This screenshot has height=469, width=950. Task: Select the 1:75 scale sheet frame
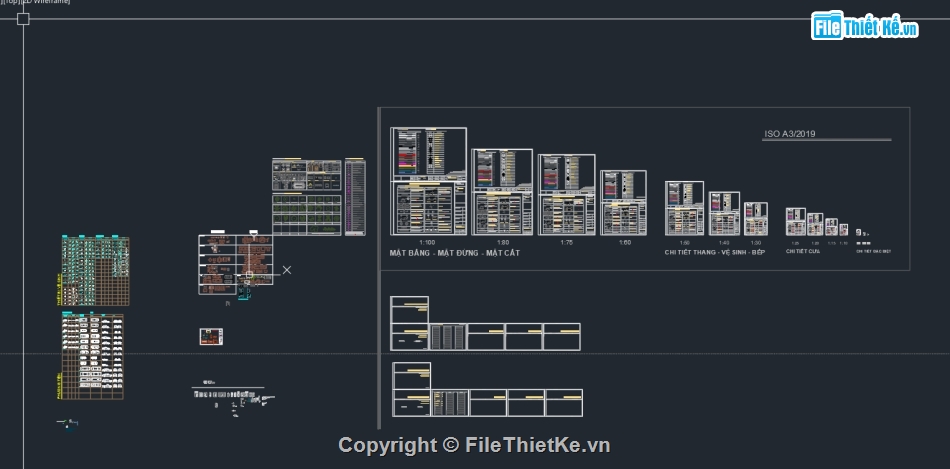[566, 195]
